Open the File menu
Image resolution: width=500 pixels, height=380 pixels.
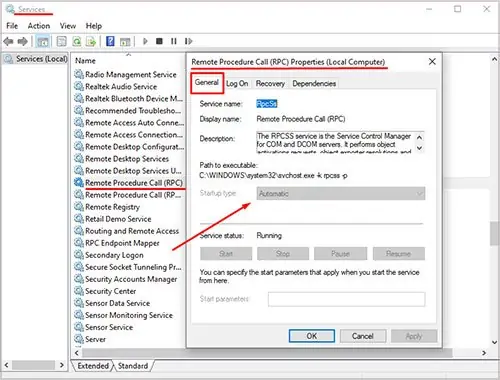12,26
